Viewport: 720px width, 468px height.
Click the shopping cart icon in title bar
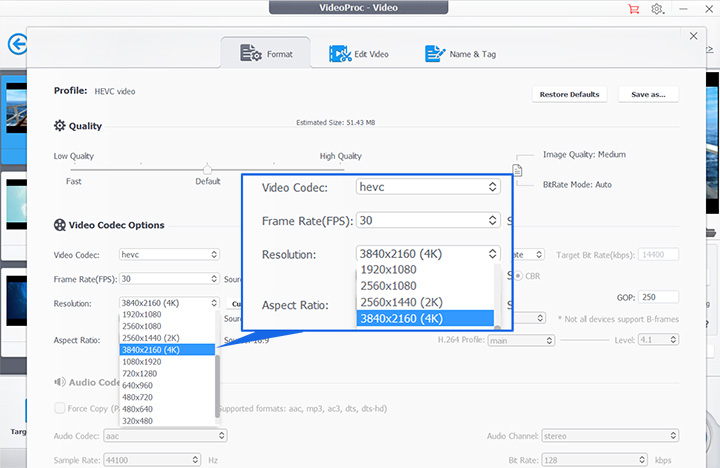pos(634,9)
